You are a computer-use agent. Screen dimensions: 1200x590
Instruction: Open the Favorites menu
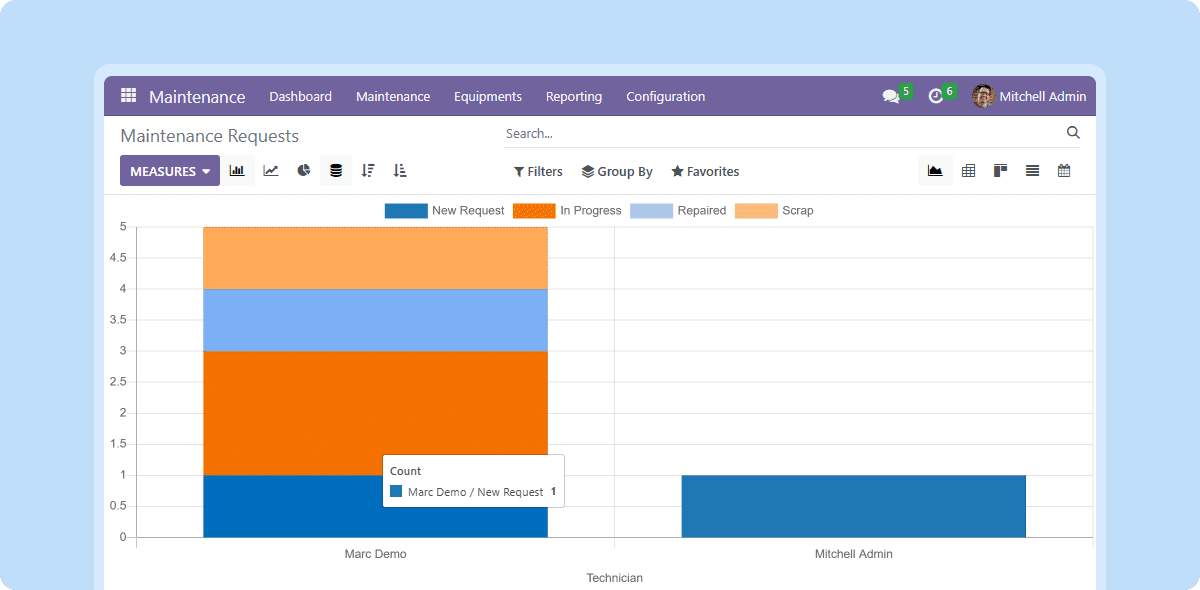click(x=705, y=172)
